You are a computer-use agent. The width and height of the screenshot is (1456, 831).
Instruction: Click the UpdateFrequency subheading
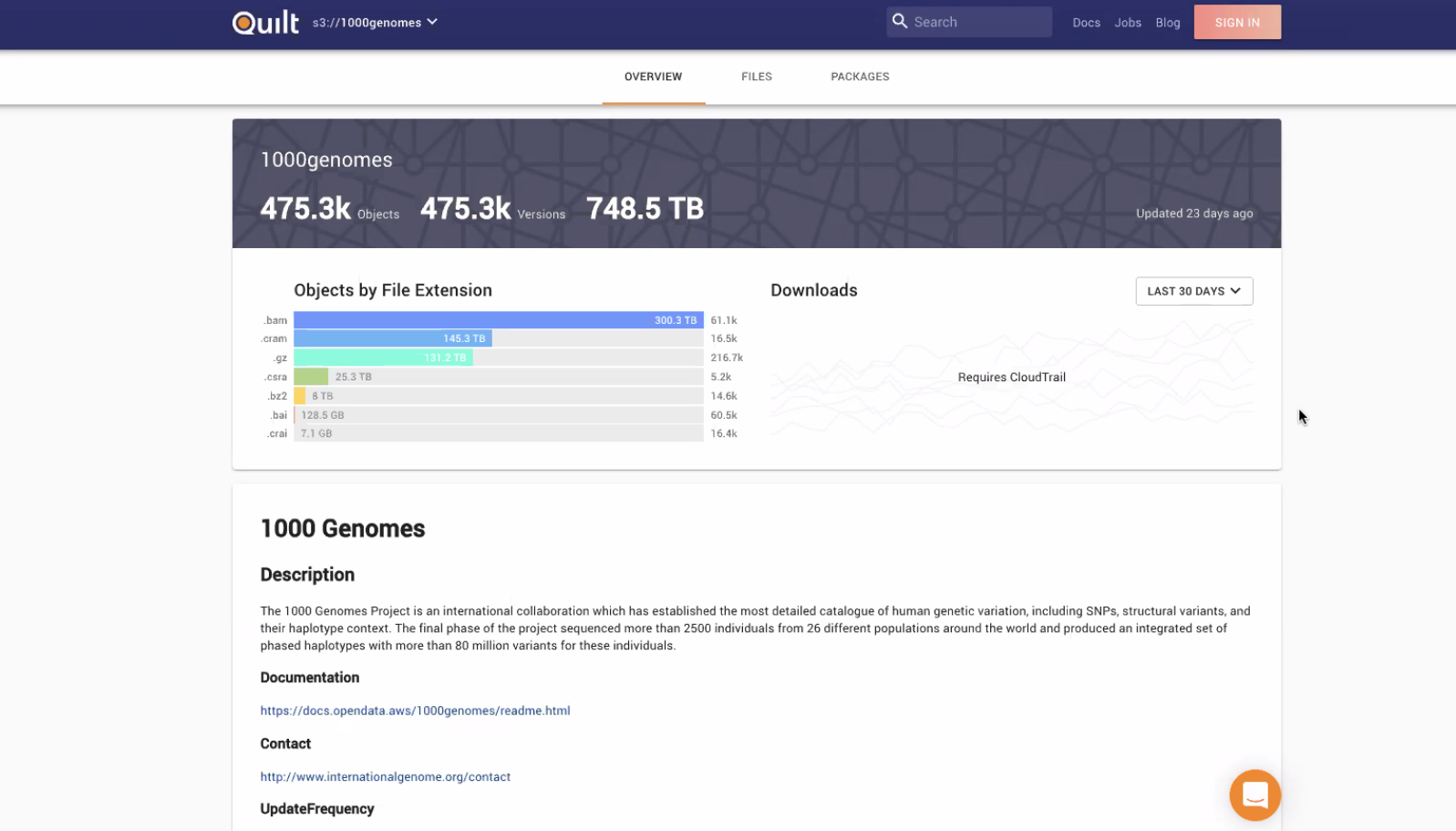[x=317, y=809]
